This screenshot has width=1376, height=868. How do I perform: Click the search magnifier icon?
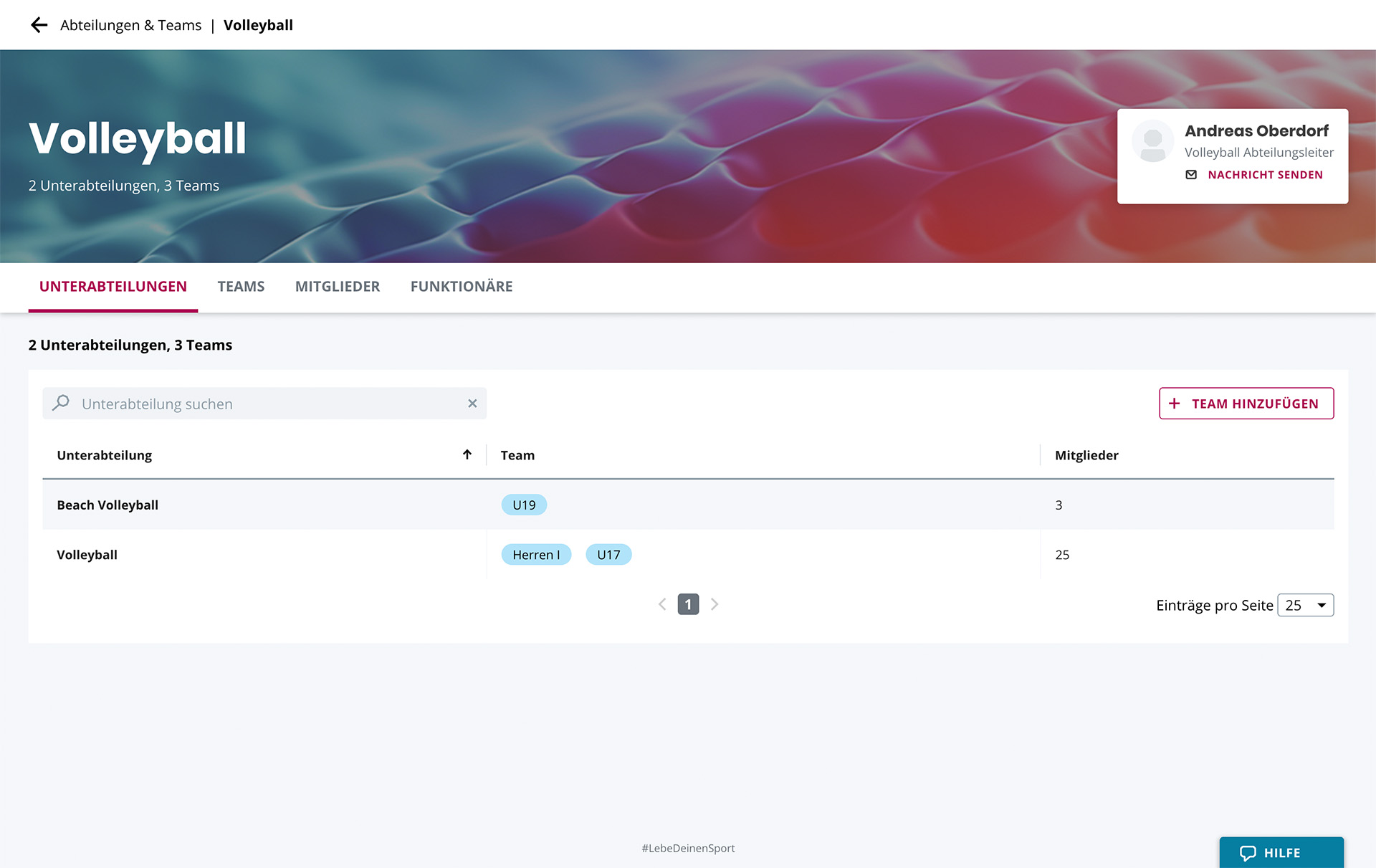tap(62, 403)
